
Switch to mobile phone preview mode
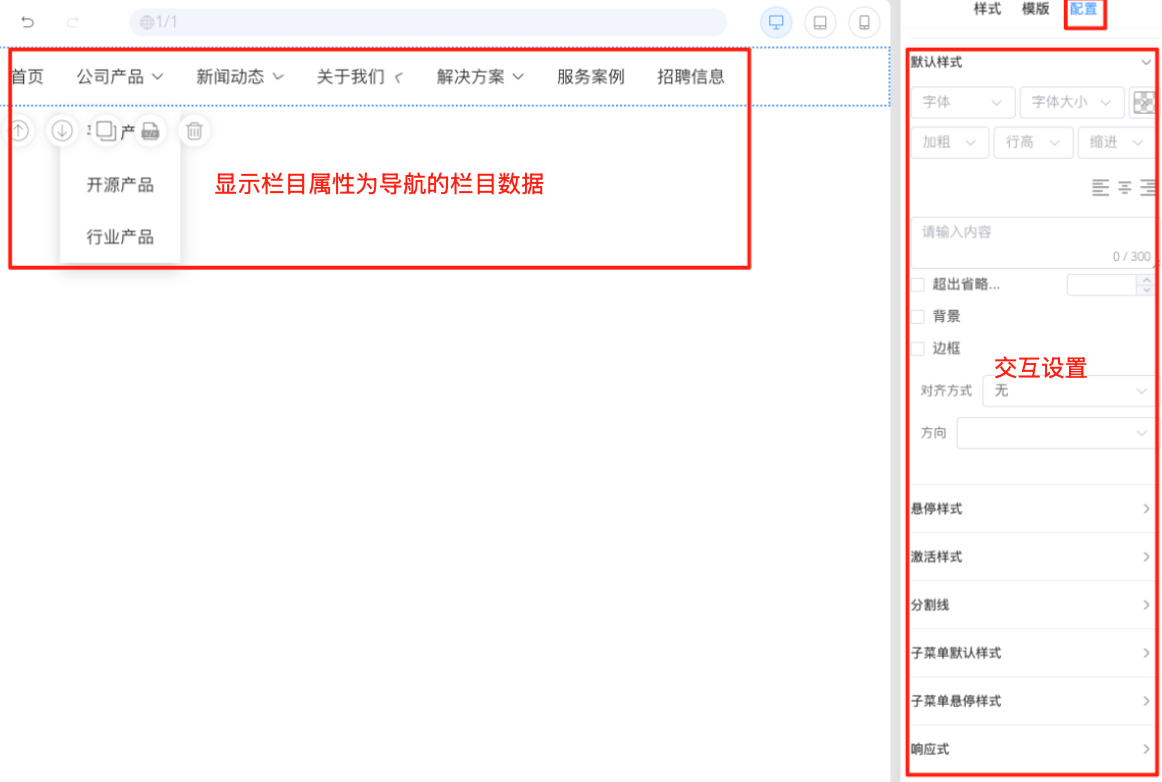864,23
